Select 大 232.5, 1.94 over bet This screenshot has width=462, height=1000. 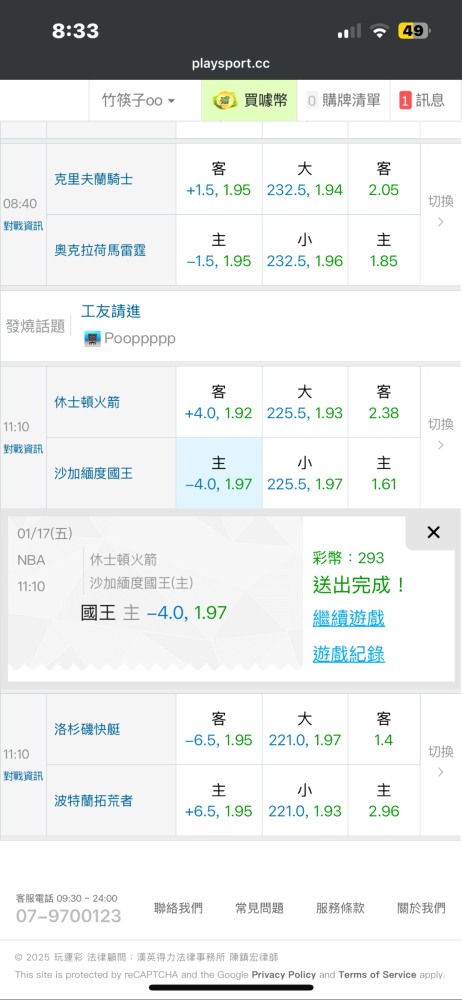304,179
